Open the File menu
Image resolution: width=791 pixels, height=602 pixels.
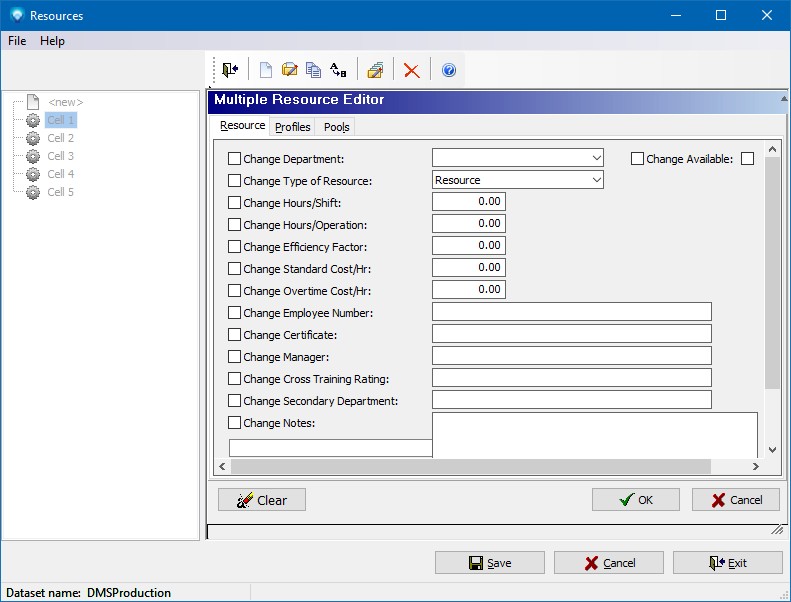click(17, 41)
